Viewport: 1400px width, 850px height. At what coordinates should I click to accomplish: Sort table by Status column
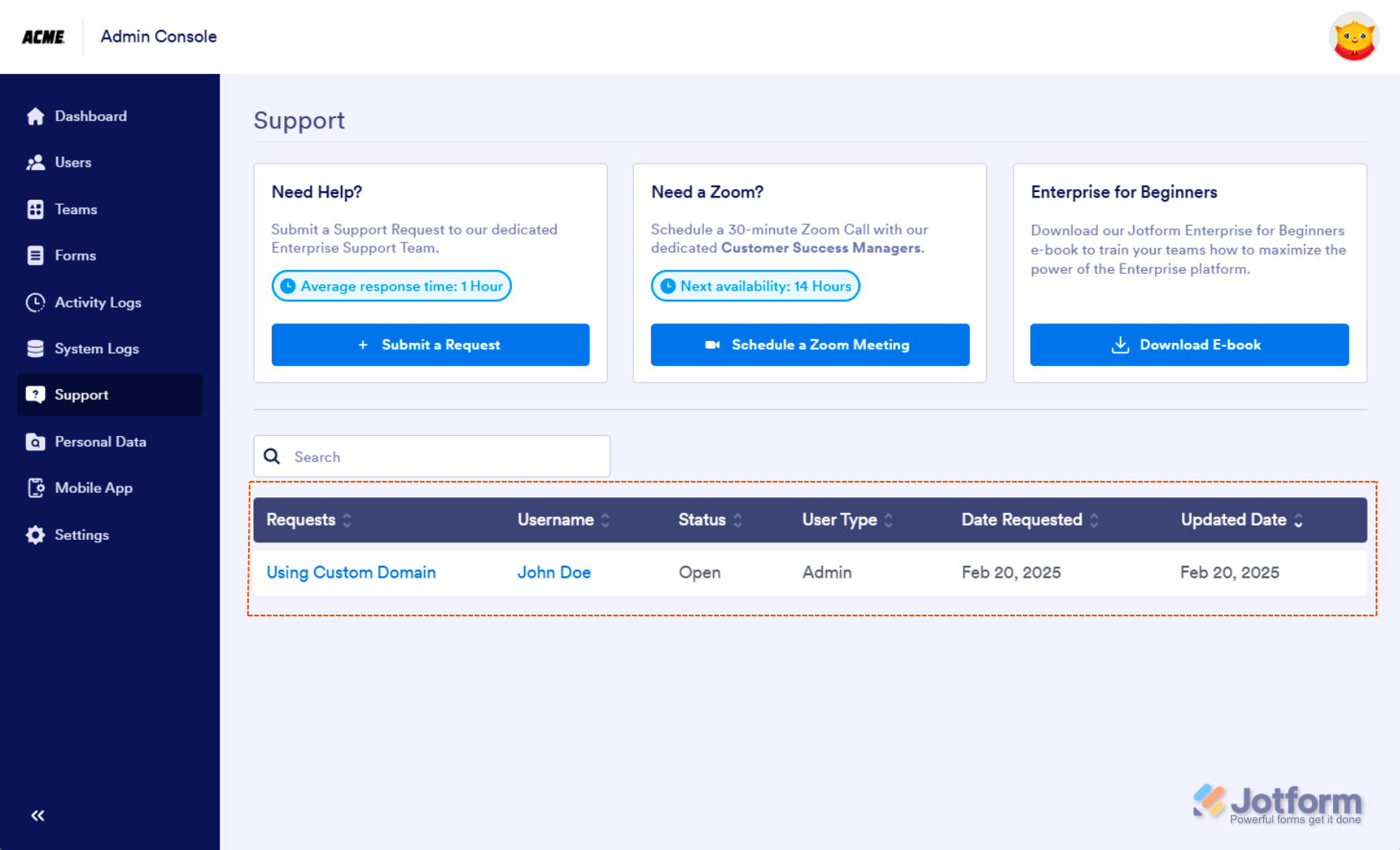738,520
